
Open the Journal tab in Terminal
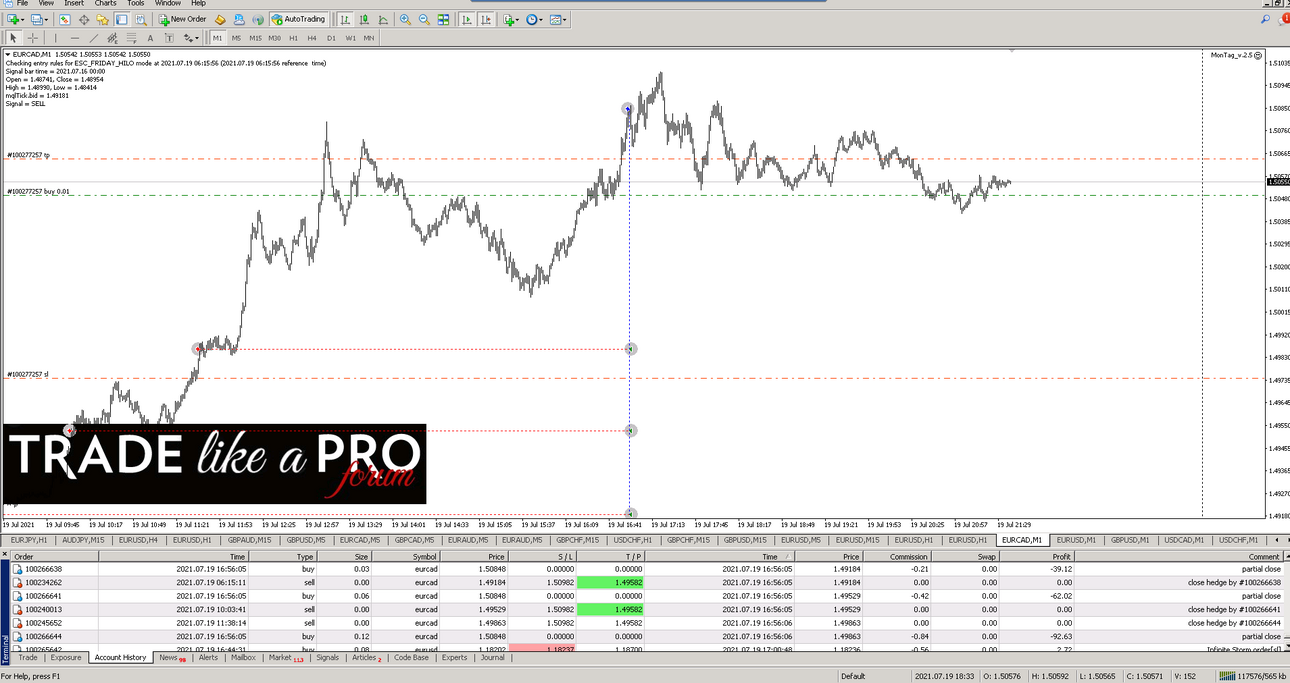point(492,658)
